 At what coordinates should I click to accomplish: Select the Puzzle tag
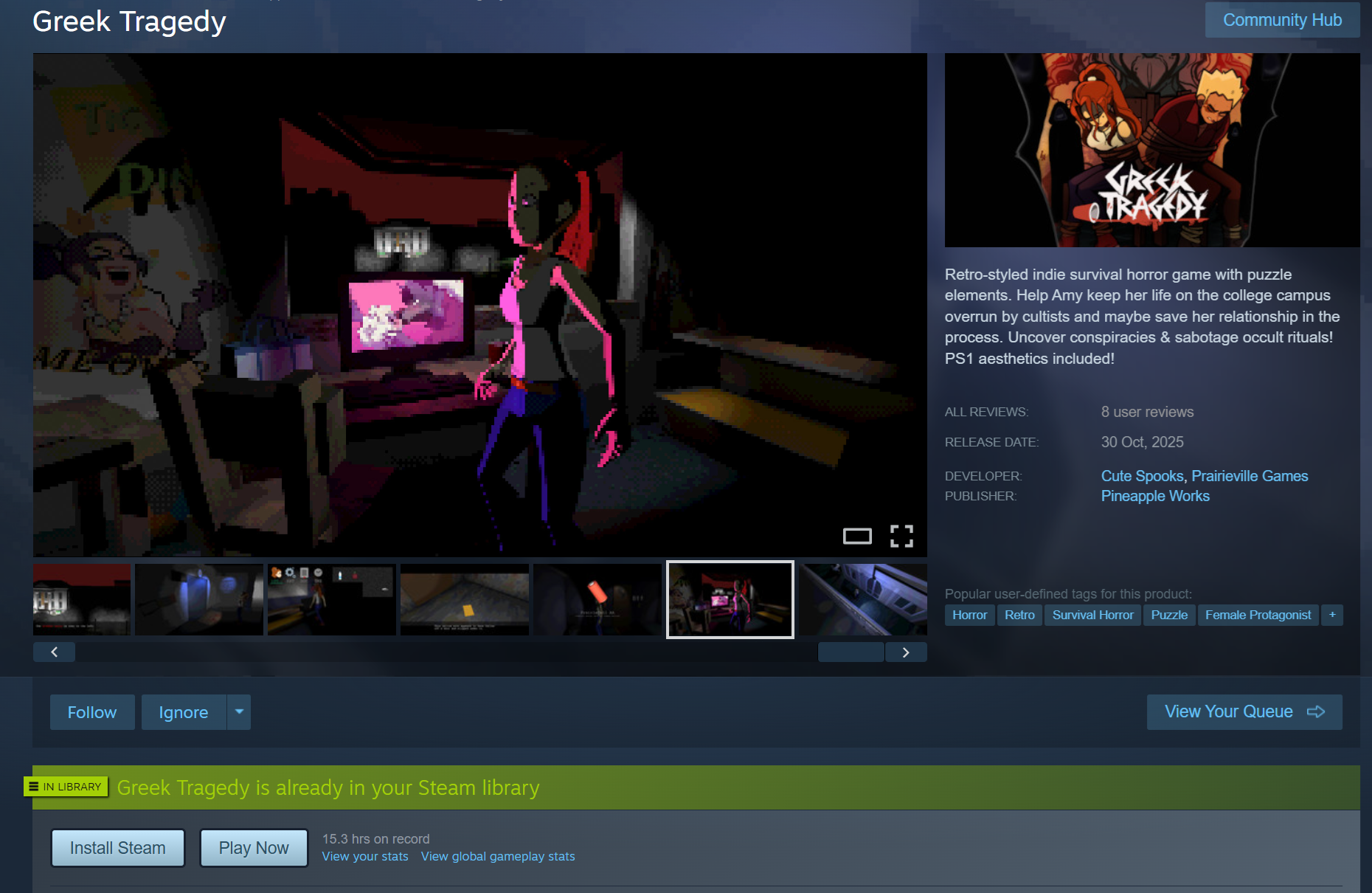[x=1169, y=615]
